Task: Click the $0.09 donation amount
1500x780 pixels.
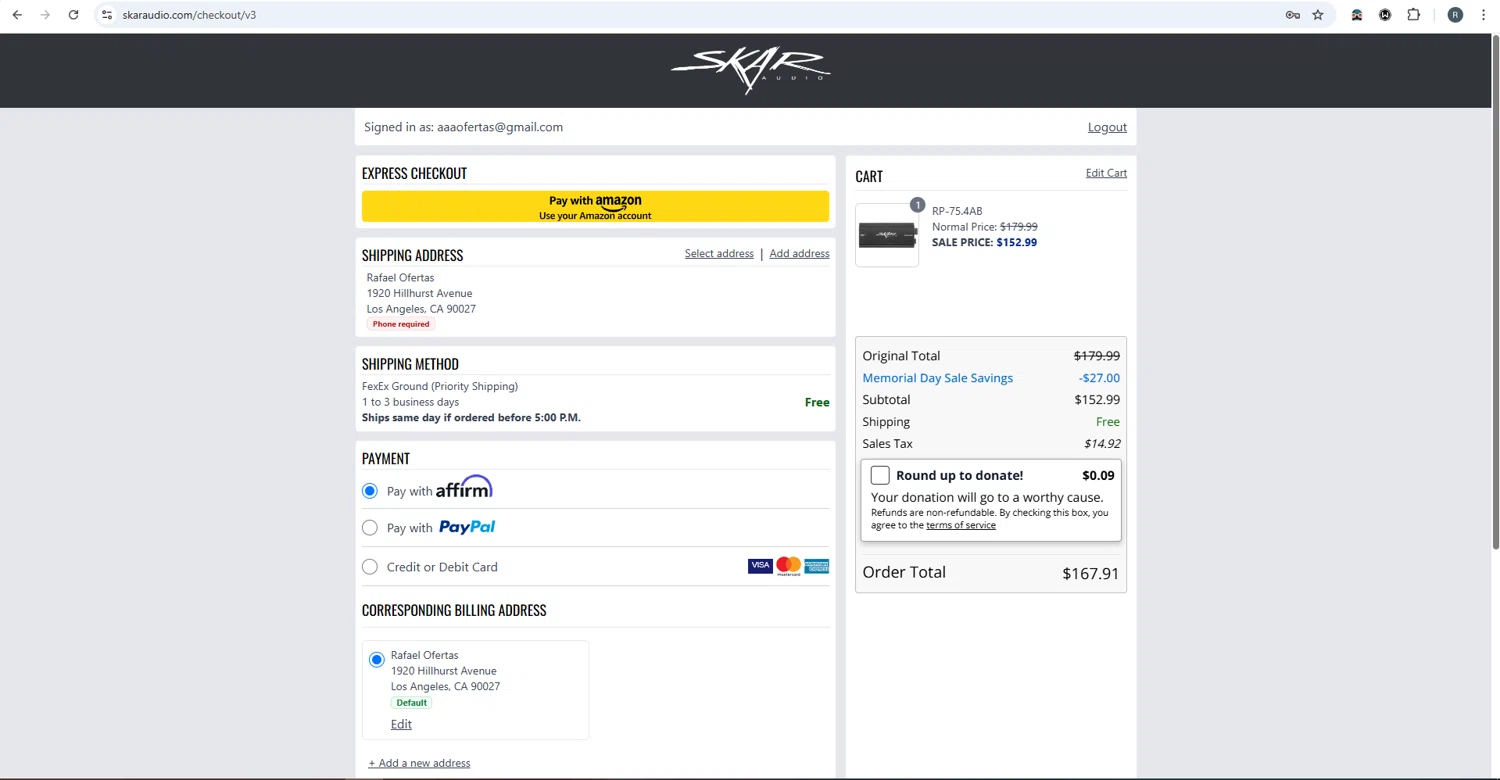Action: tap(1098, 475)
